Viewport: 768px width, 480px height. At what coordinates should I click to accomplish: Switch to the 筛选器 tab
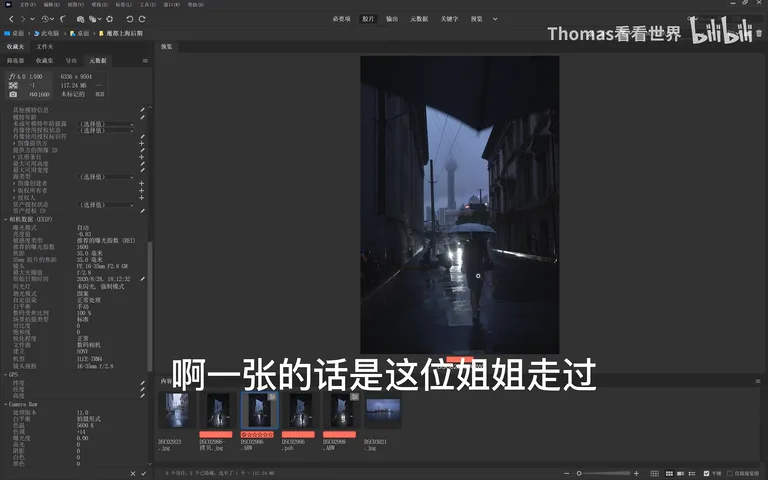(15, 61)
